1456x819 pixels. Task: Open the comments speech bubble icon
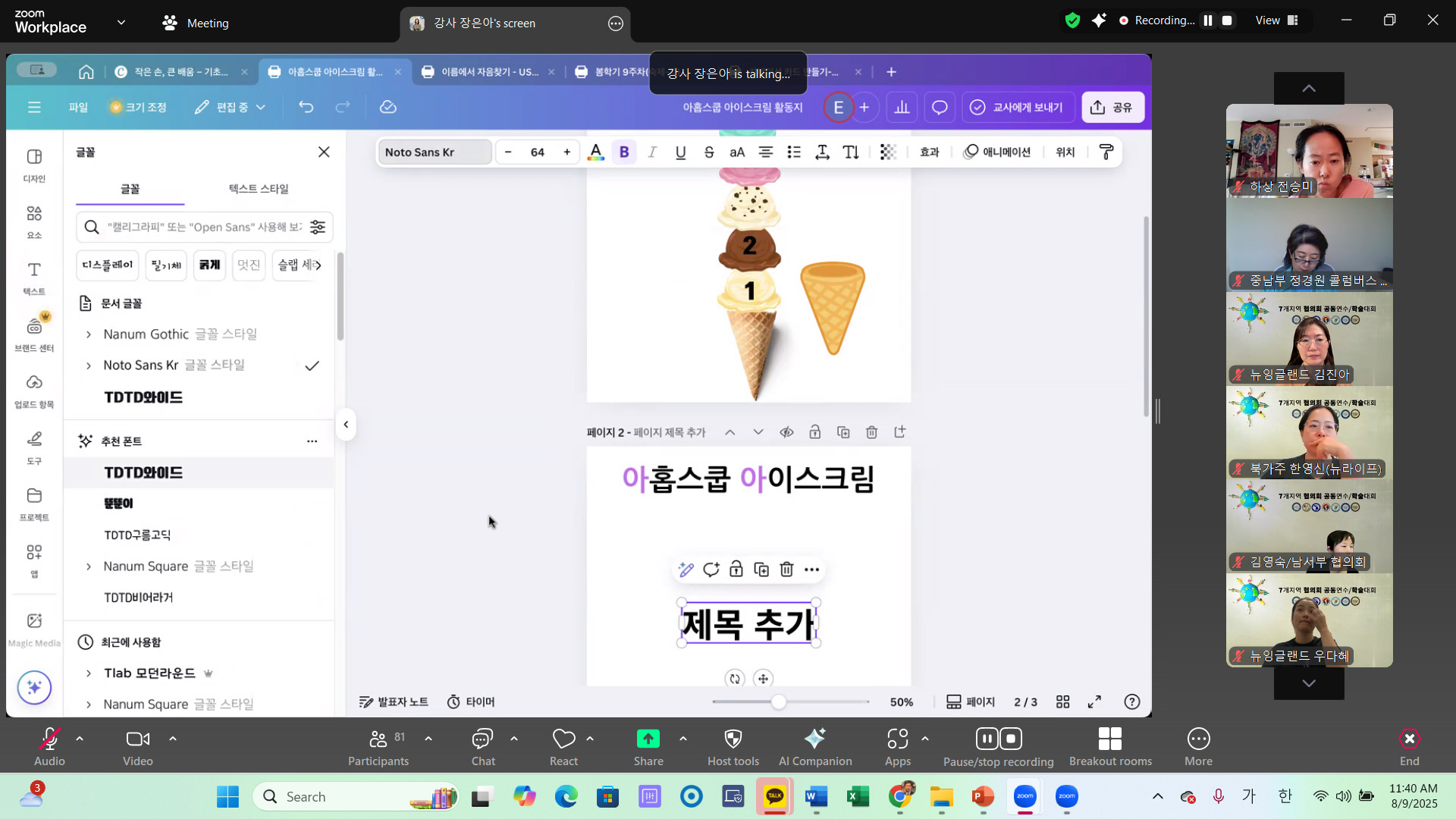click(940, 107)
